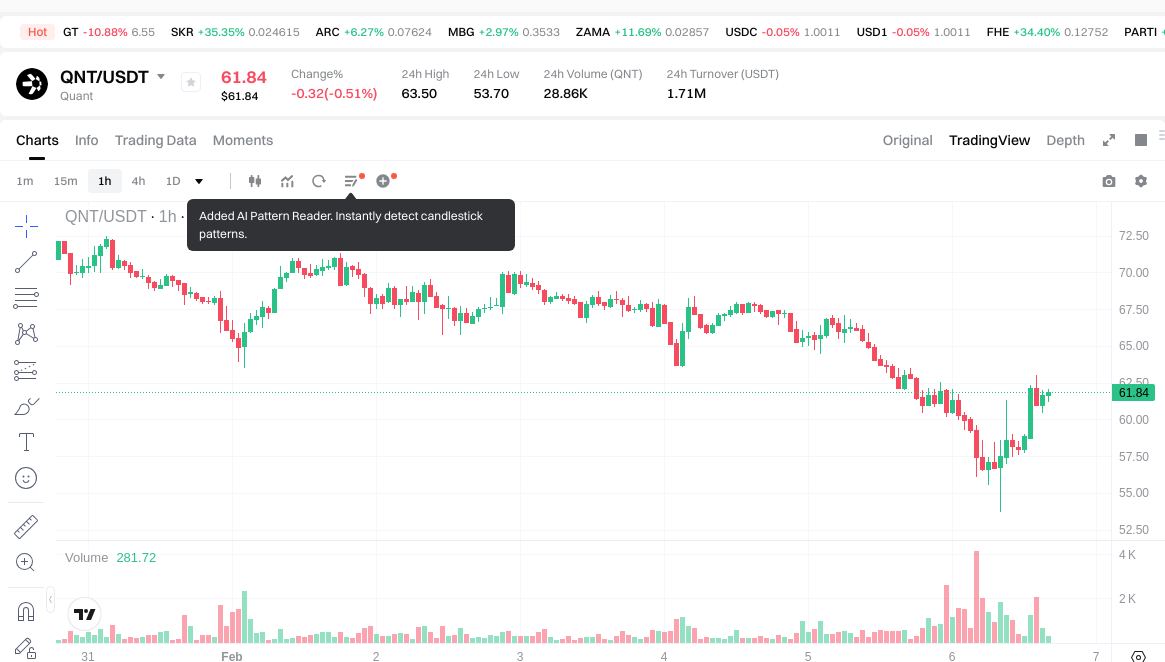The image size is (1165, 662).
Task: Click the candlestick chart type icon
Action: pyautogui.click(x=255, y=181)
